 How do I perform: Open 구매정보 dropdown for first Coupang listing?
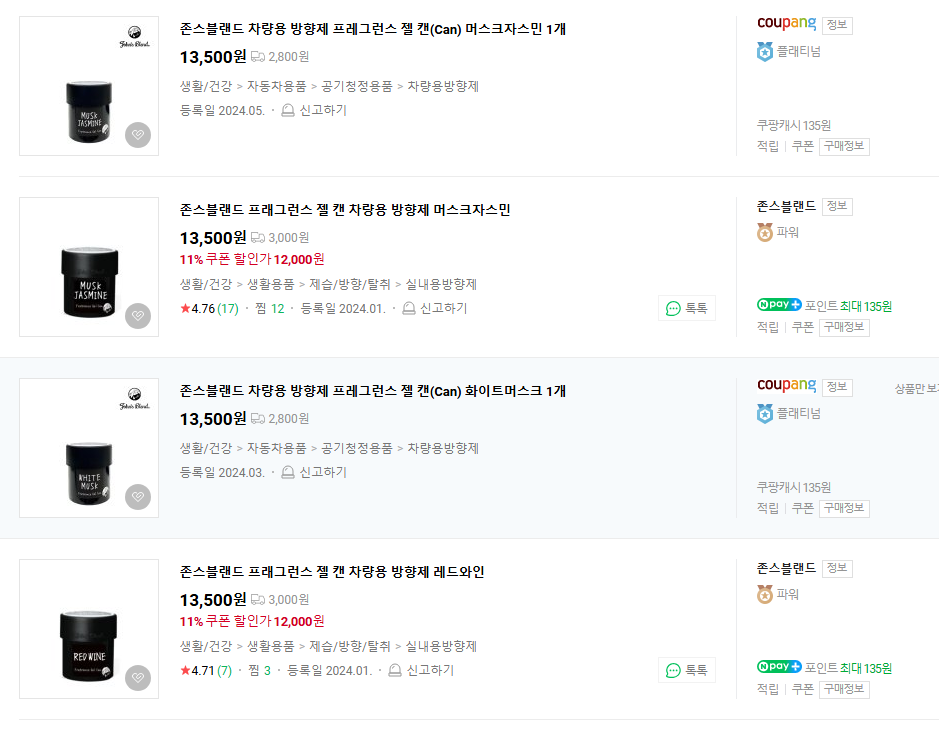(x=844, y=146)
